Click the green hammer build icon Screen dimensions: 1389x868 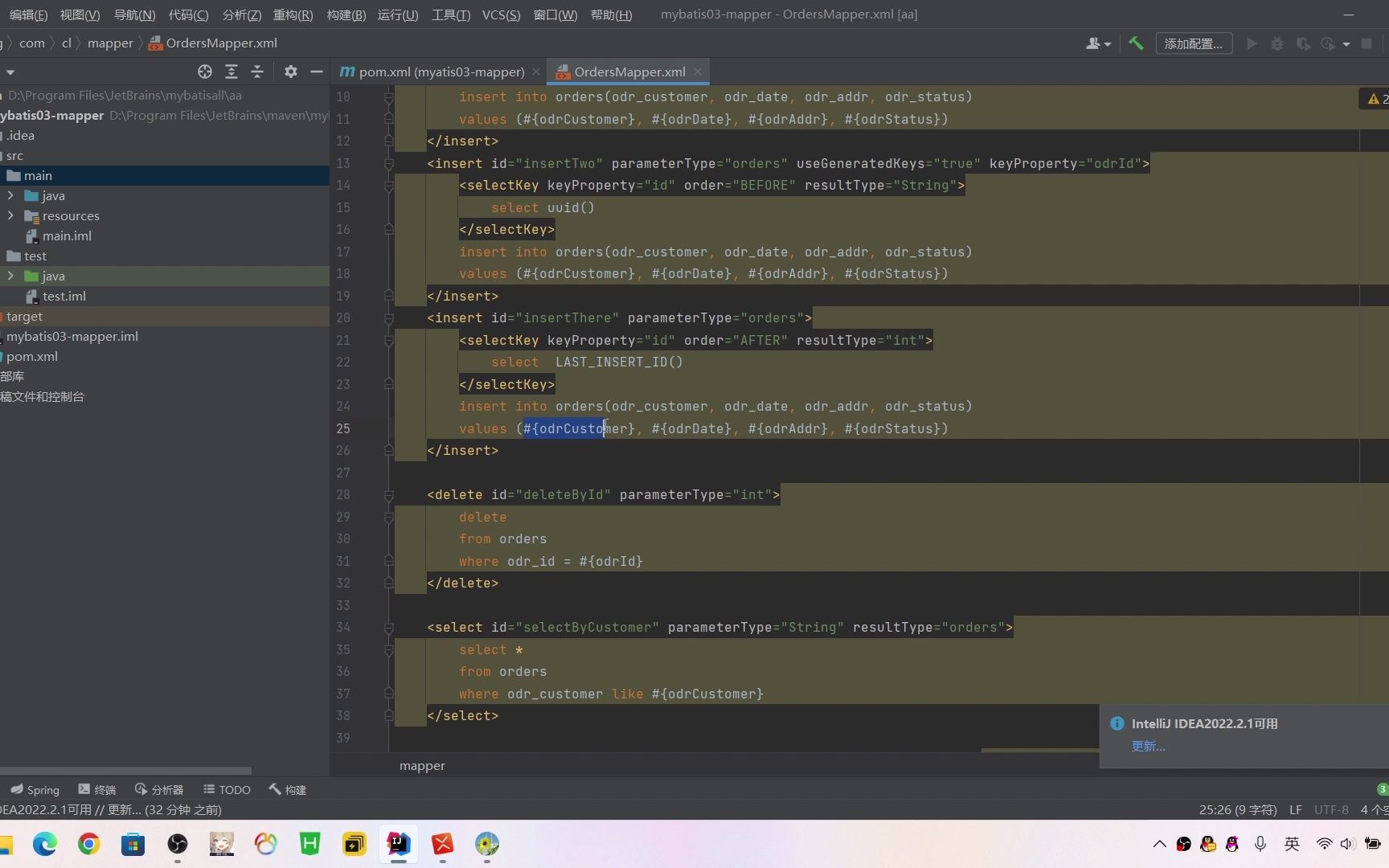tap(1136, 43)
